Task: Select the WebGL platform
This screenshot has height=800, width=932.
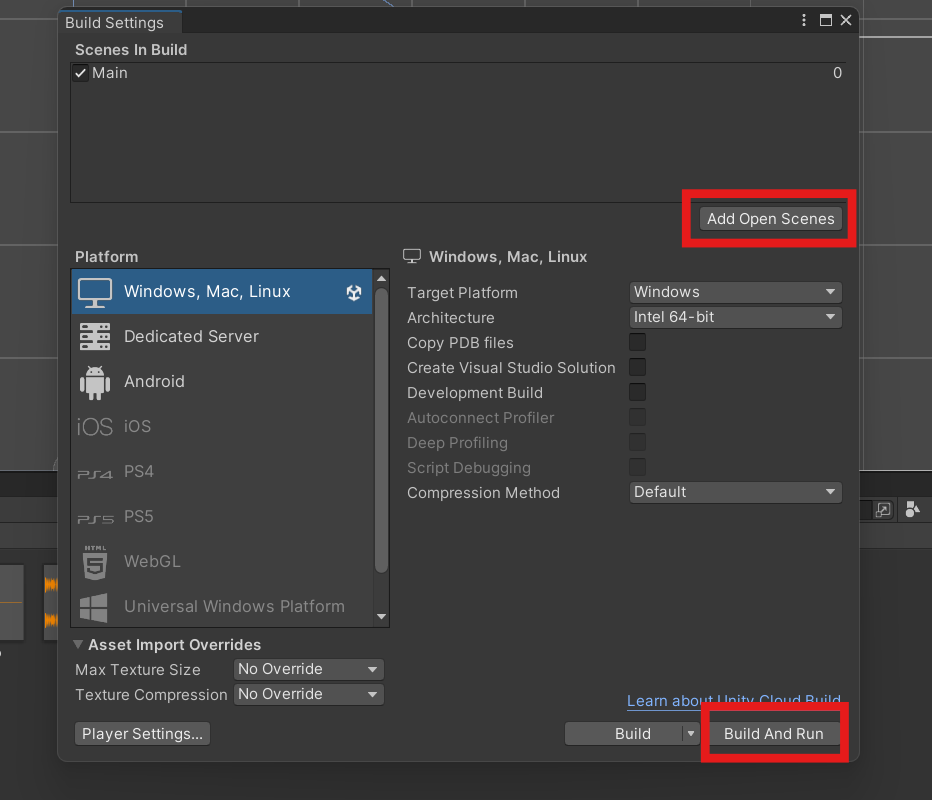Action: [222, 562]
